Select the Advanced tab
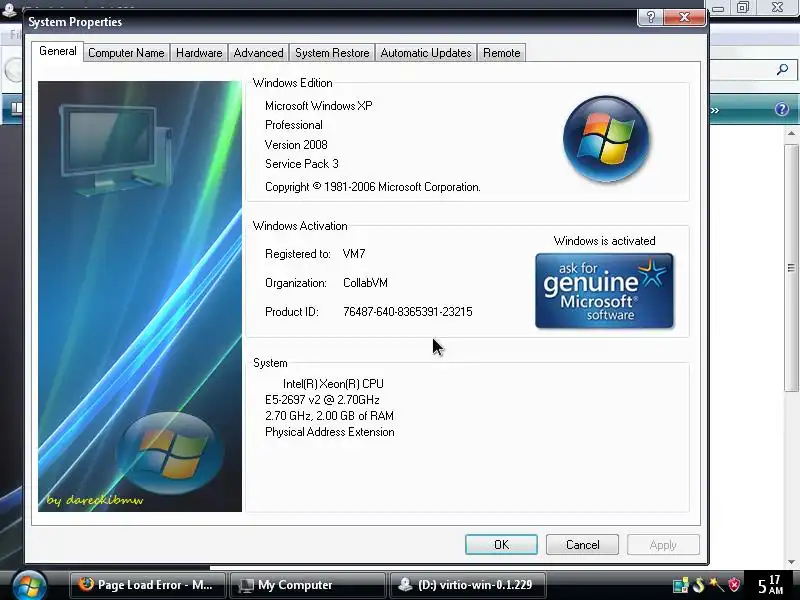This screenshot has height=600, width=800. coord(258,53)
